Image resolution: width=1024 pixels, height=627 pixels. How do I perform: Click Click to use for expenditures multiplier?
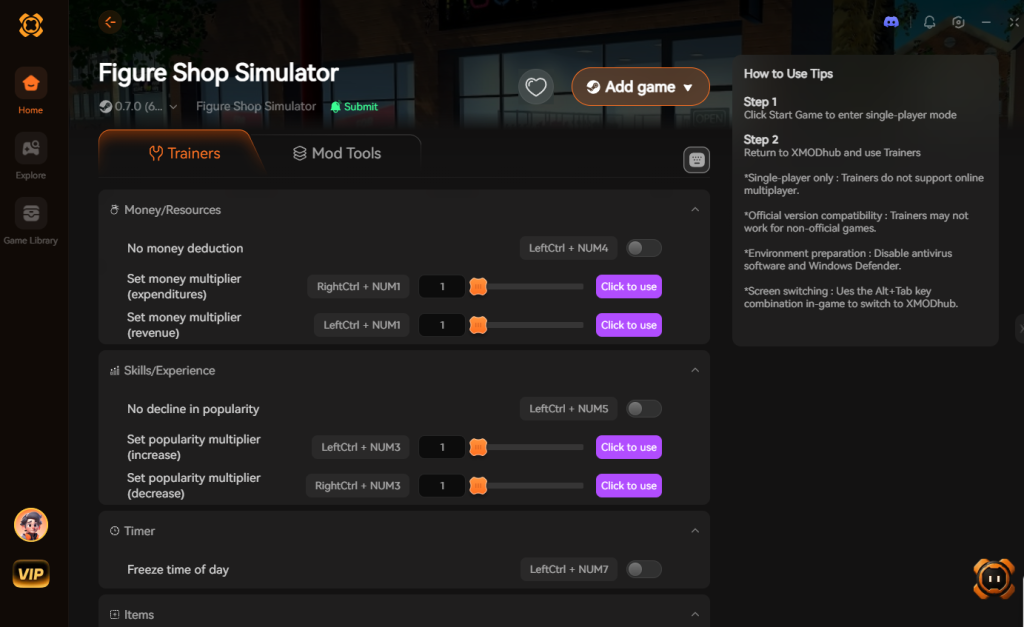tap(628, 287)
